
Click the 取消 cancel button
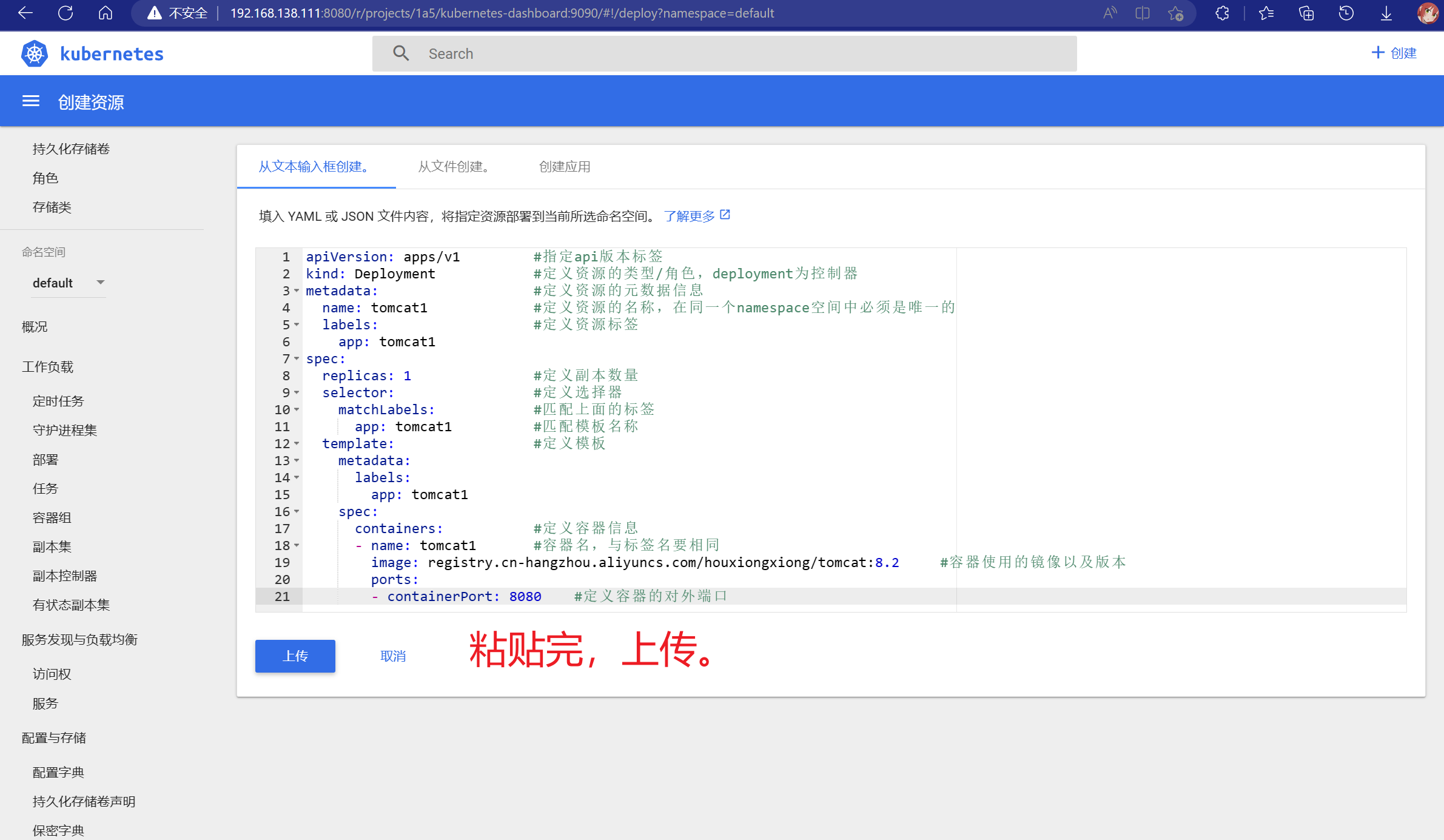pyautogui.click(x=393, y=656)
